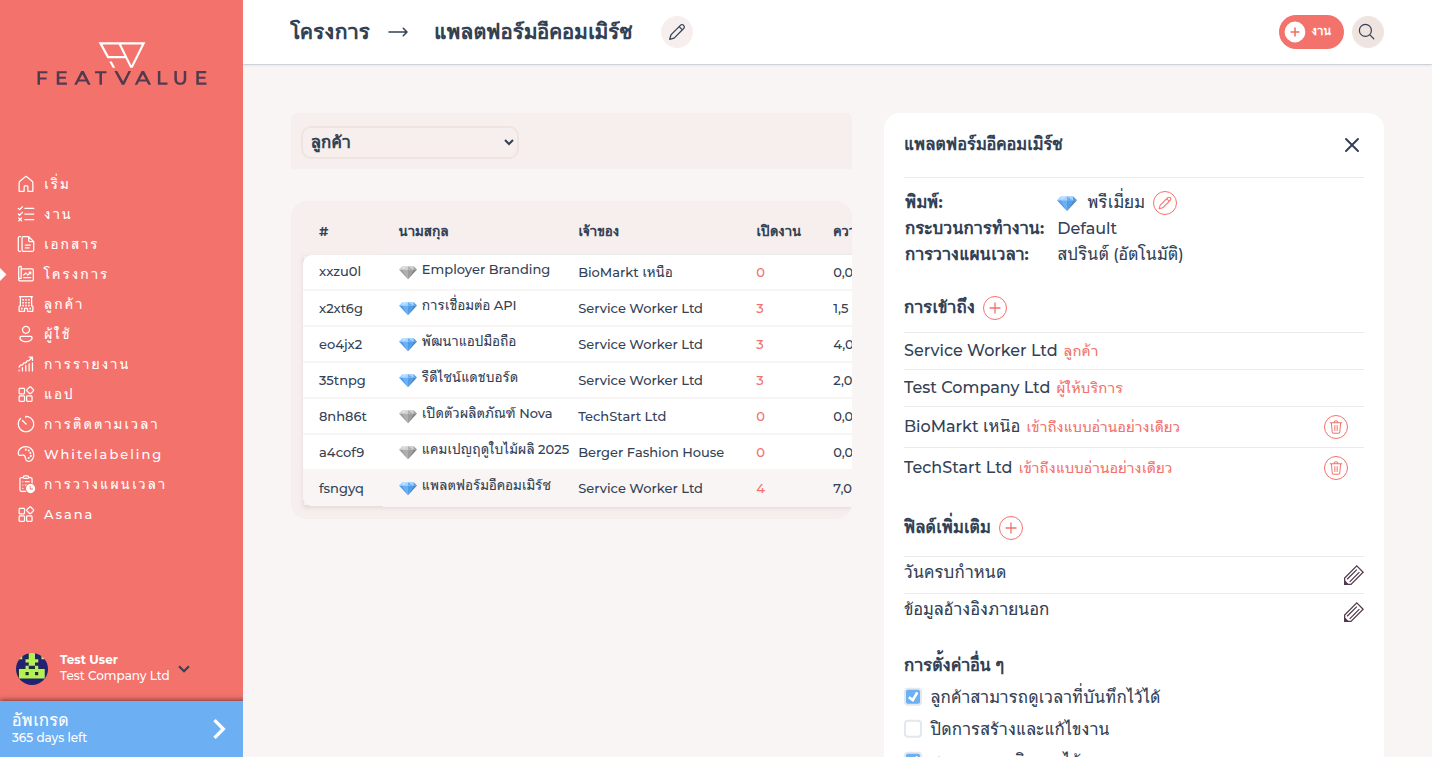This screenshot has height=757, width=1432.
Task: Click the ผู้ใช้ sidebar icon
Action: click(x=26, y=334)
